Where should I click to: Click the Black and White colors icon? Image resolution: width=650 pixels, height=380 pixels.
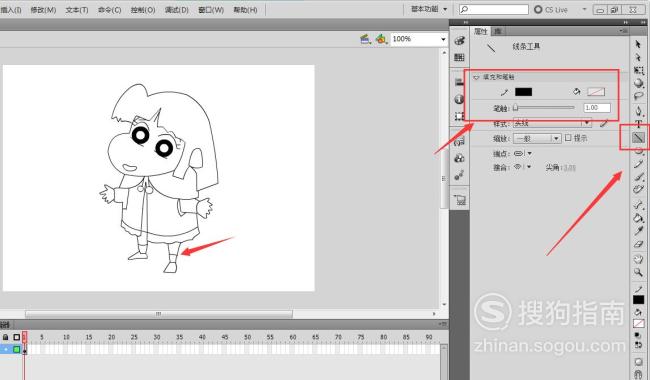click(638, 335)
